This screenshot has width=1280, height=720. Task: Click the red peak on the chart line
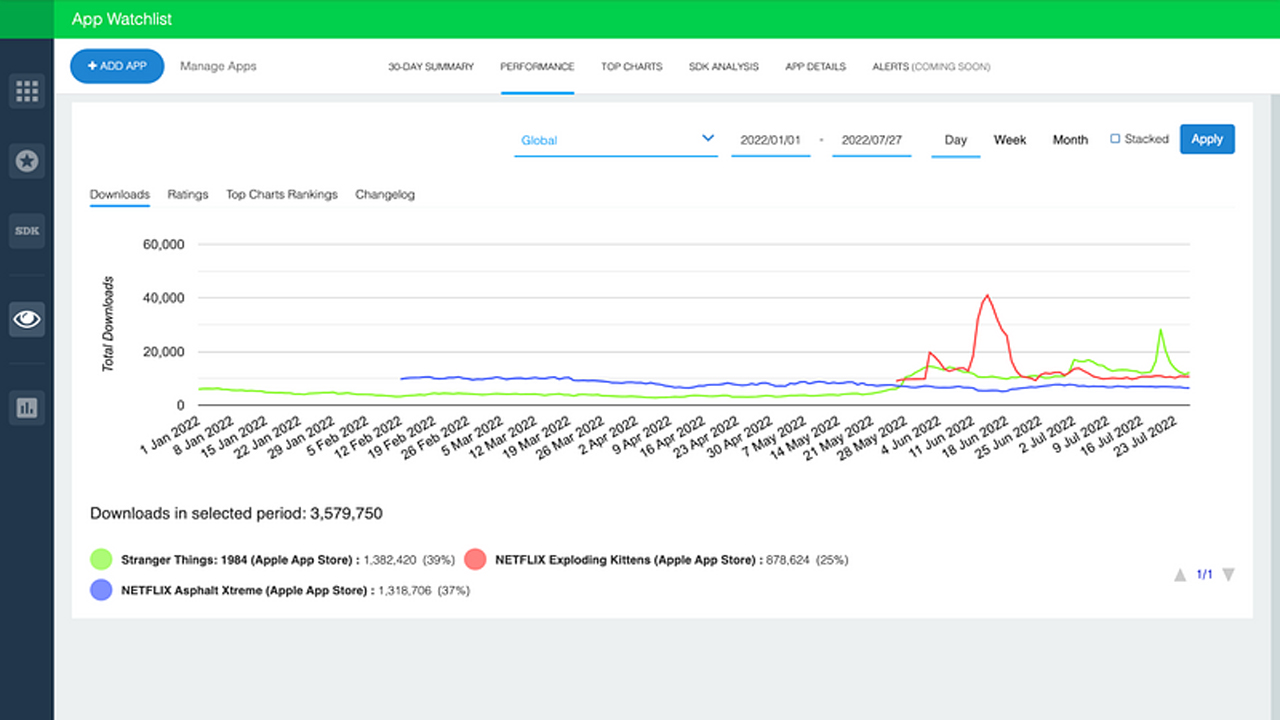(x=987, y=295)
